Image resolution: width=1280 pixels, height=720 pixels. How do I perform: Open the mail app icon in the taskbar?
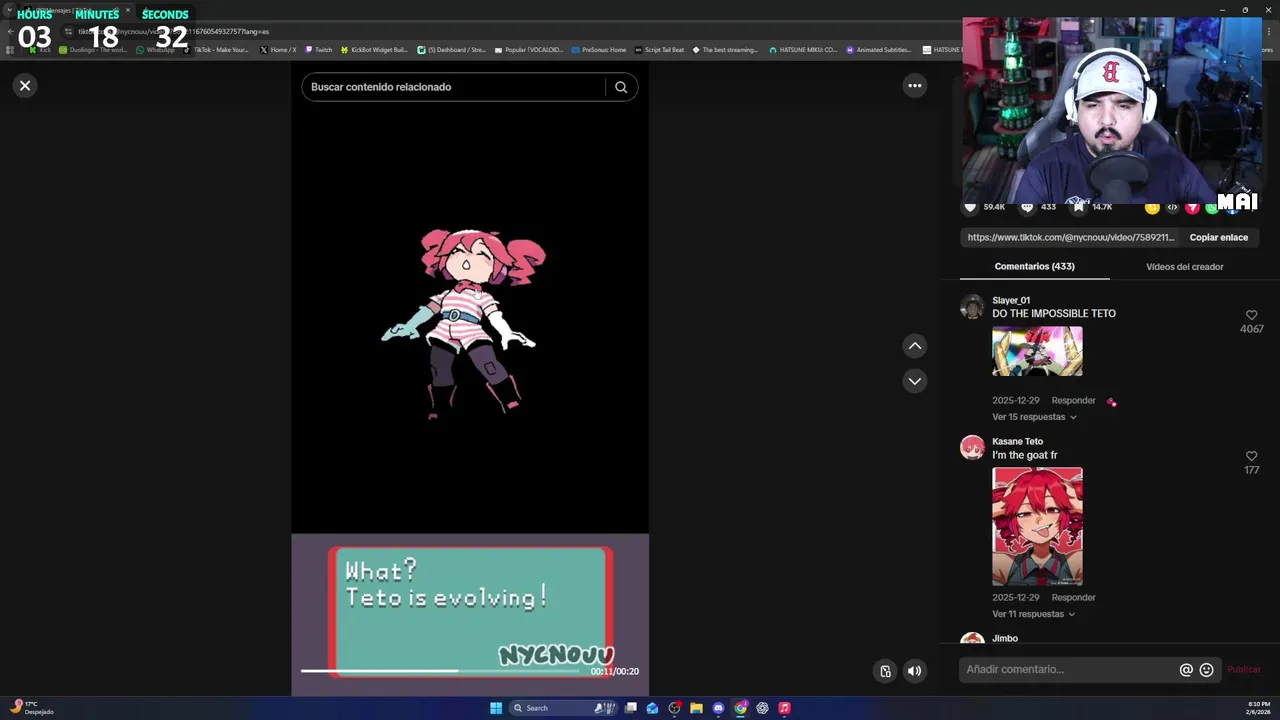coord(653,708)
